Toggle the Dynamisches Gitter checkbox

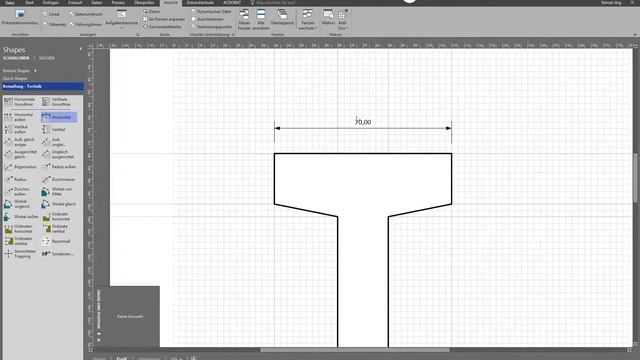(x=194, y=11)
